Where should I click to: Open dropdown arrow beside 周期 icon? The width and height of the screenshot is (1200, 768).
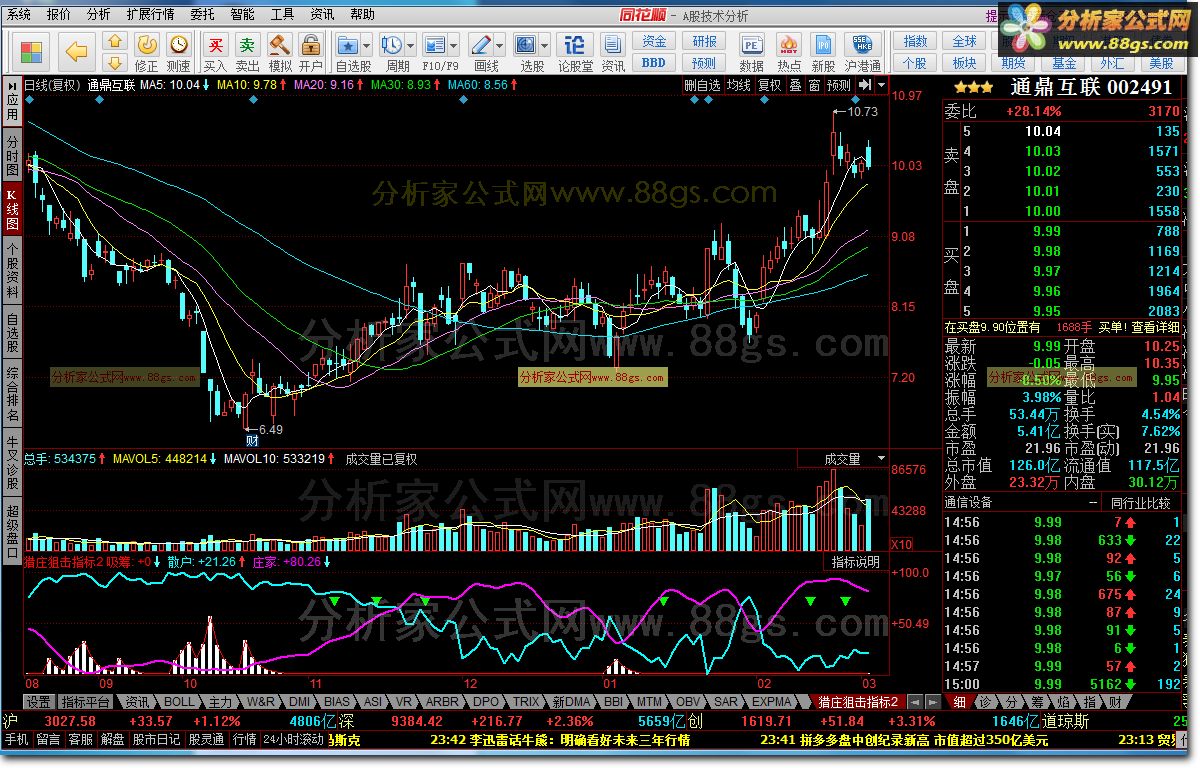(411, 46)
